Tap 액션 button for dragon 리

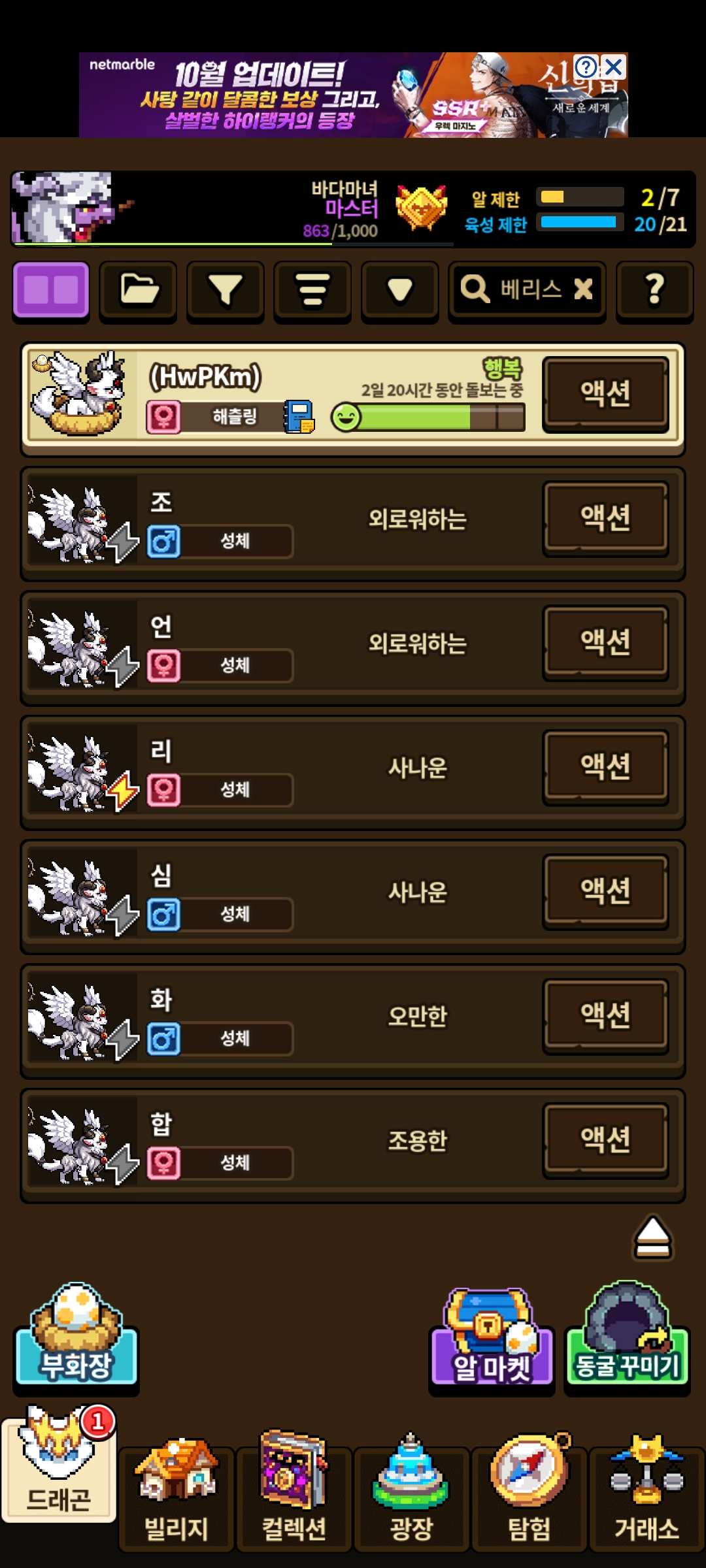point(605,767)
